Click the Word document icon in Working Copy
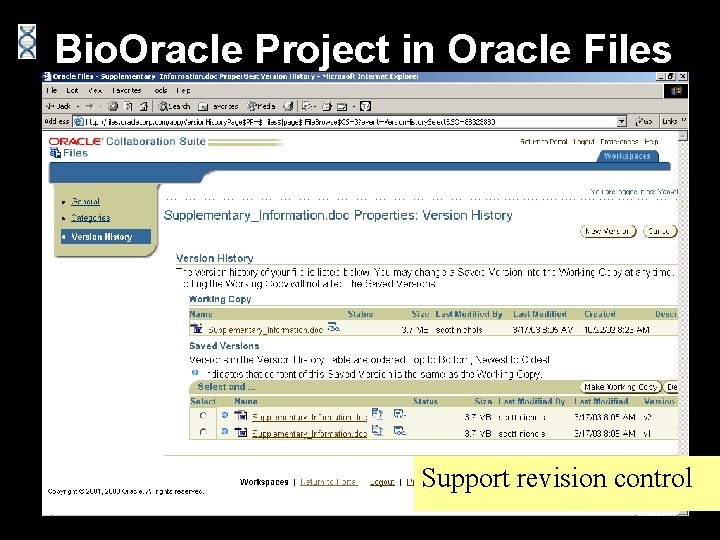 coord(196,329)
